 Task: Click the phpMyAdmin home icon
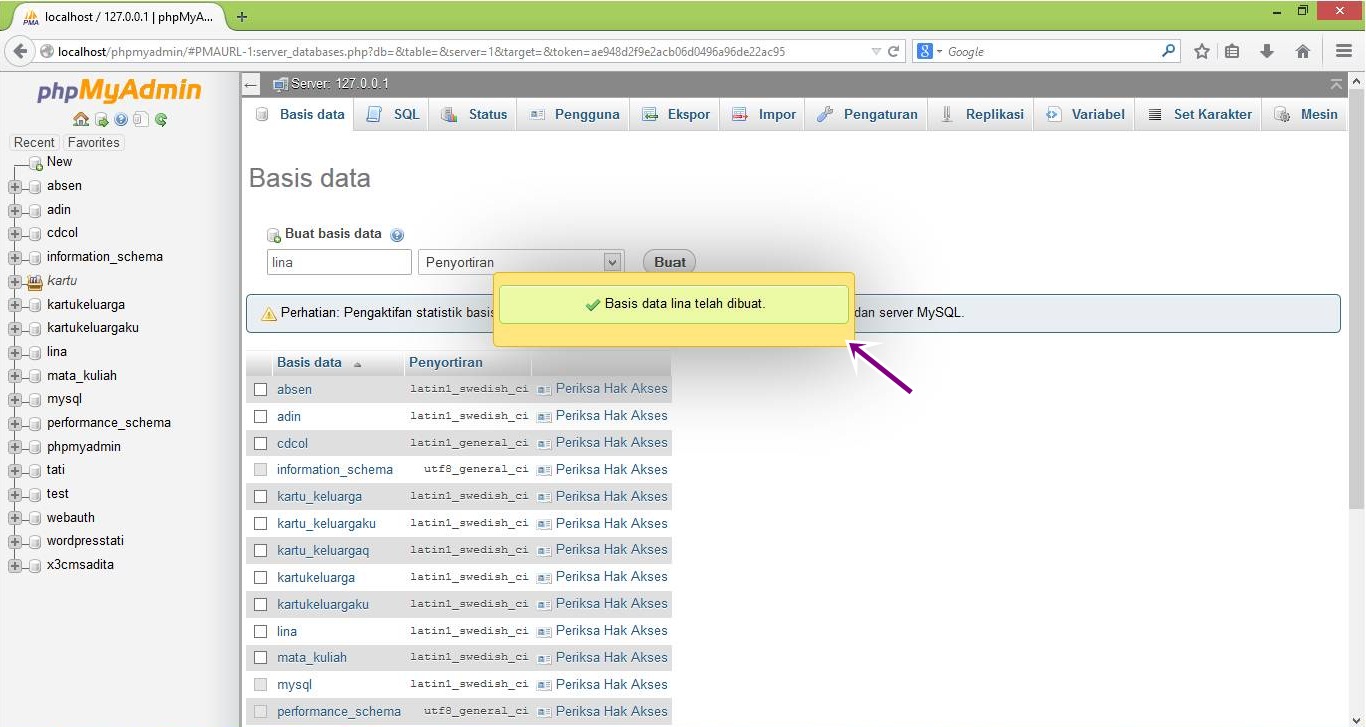pyautogui.click(x=81, y=120)
